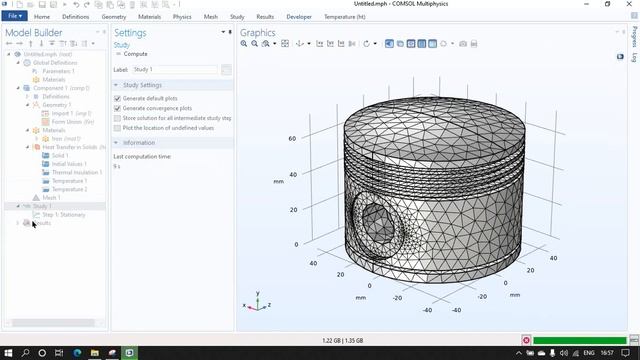Enable Store solution for all intermediate study steps

tap(118, 118)
